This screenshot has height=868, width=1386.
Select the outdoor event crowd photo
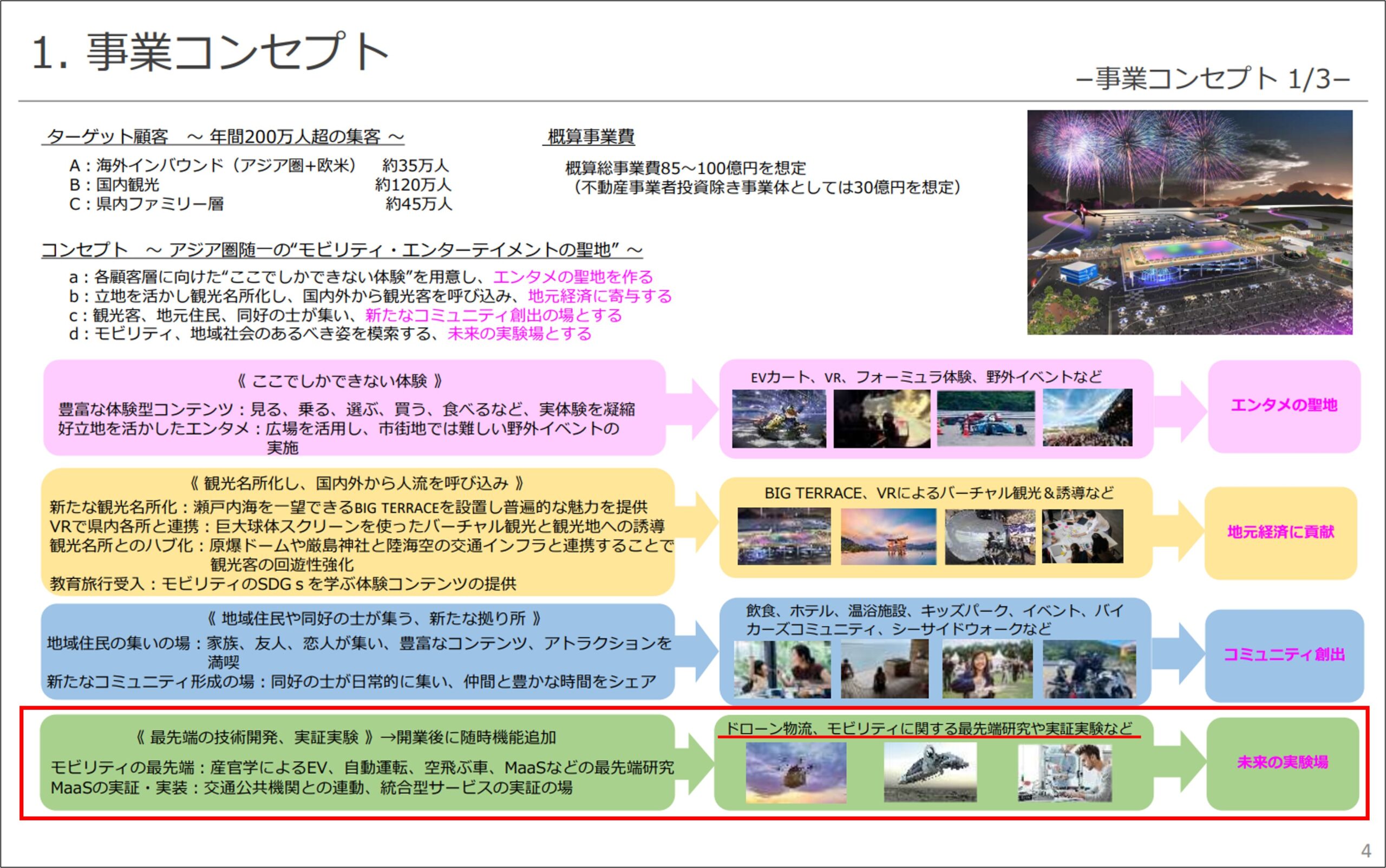click(1087, 417)
